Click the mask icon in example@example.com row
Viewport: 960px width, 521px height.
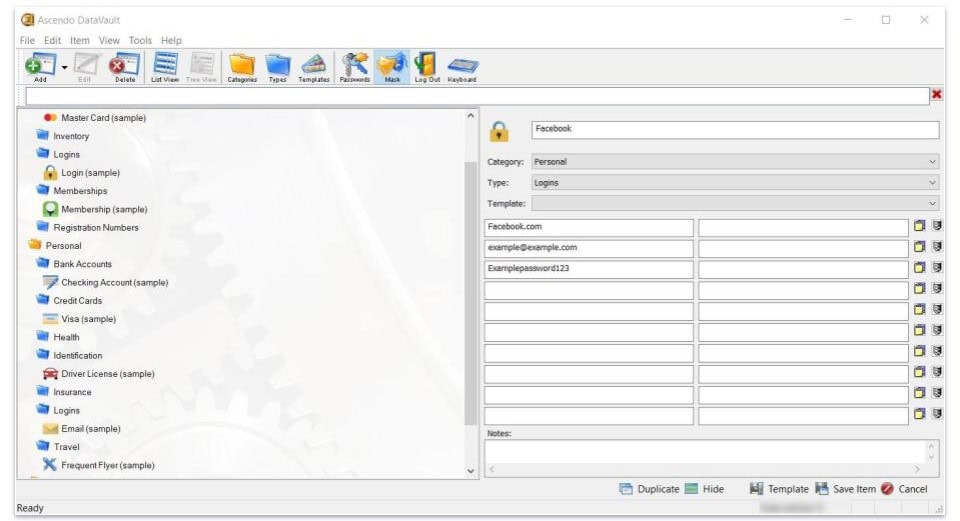point(936,247)
